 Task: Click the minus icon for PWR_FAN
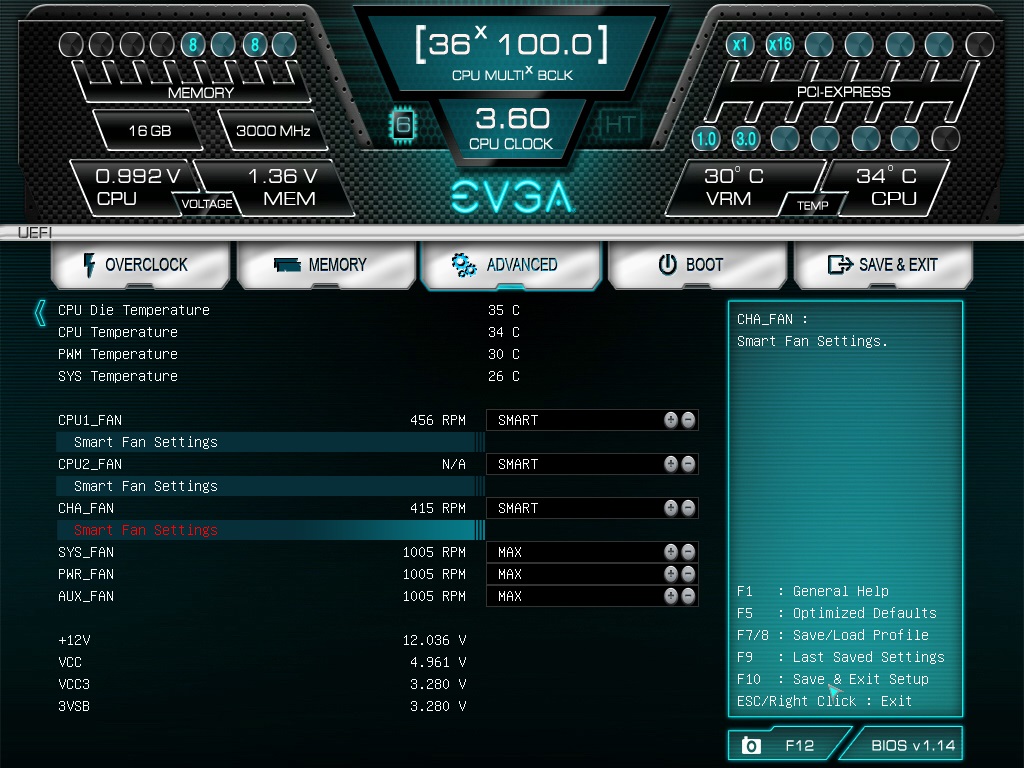[688, 574]
